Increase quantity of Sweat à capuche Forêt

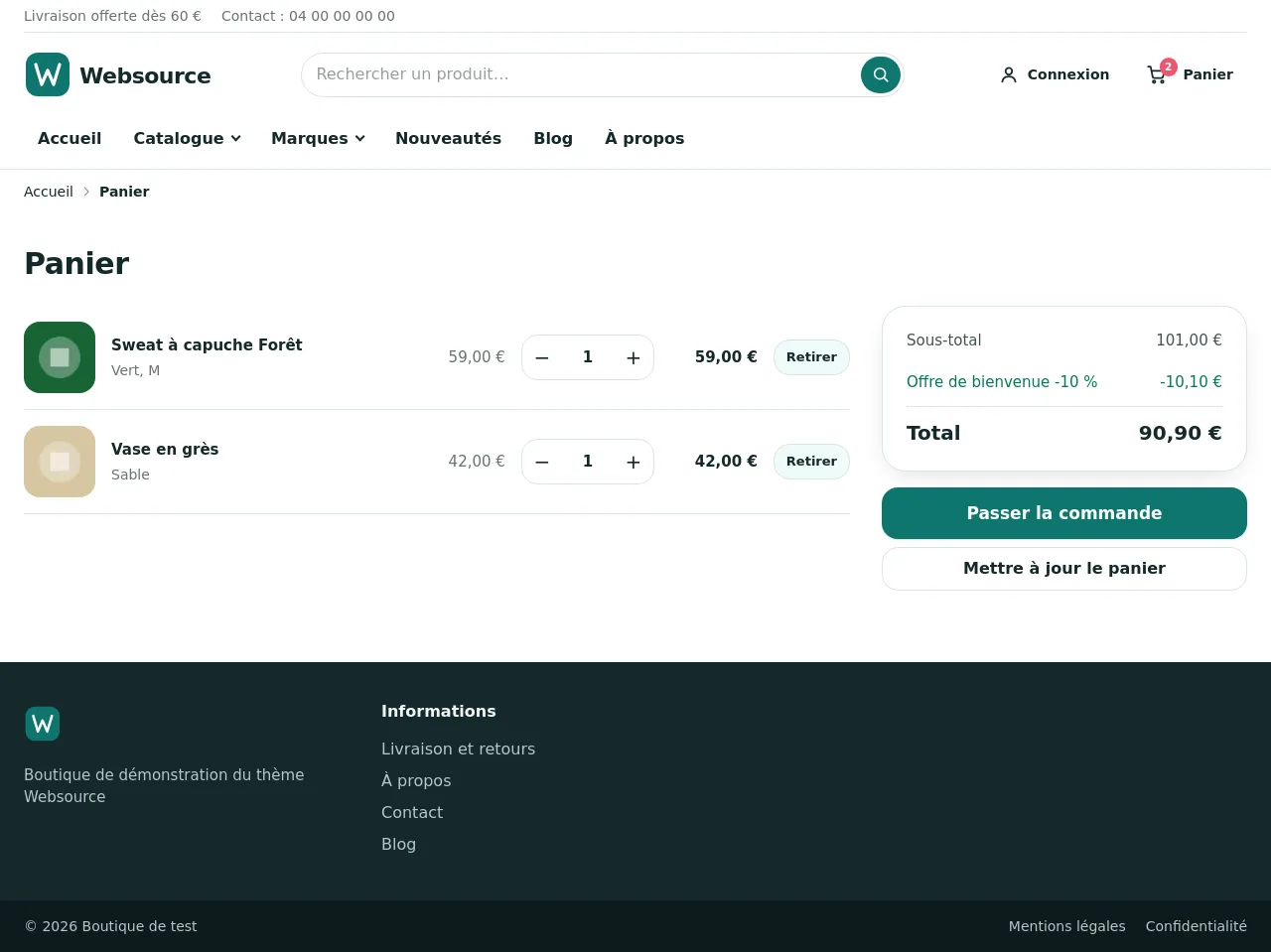[634, 357]
